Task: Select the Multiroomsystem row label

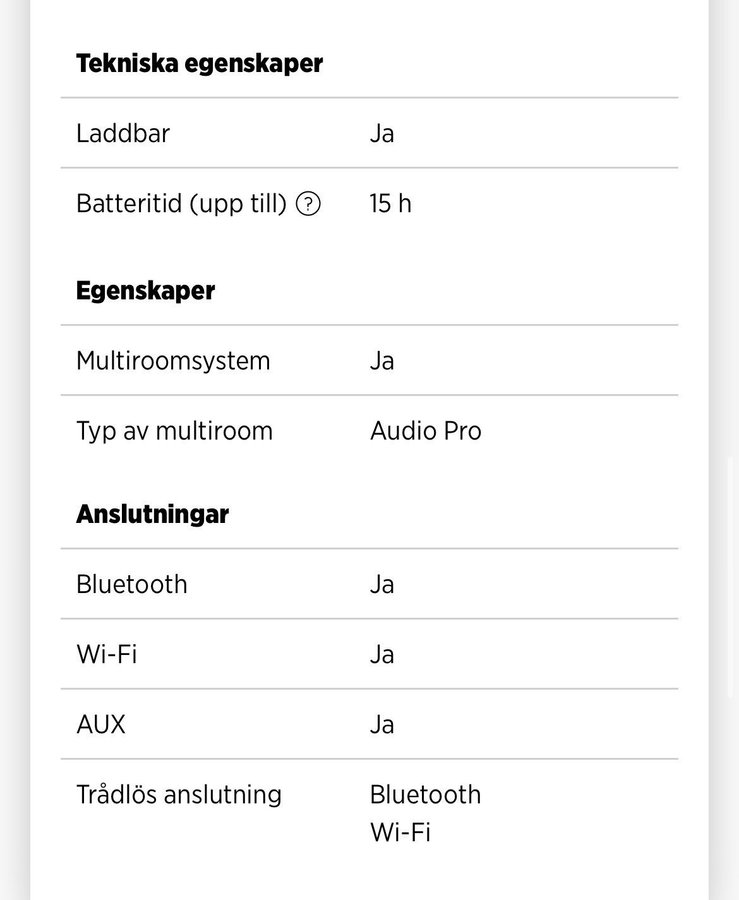Action: coord(173,361)
